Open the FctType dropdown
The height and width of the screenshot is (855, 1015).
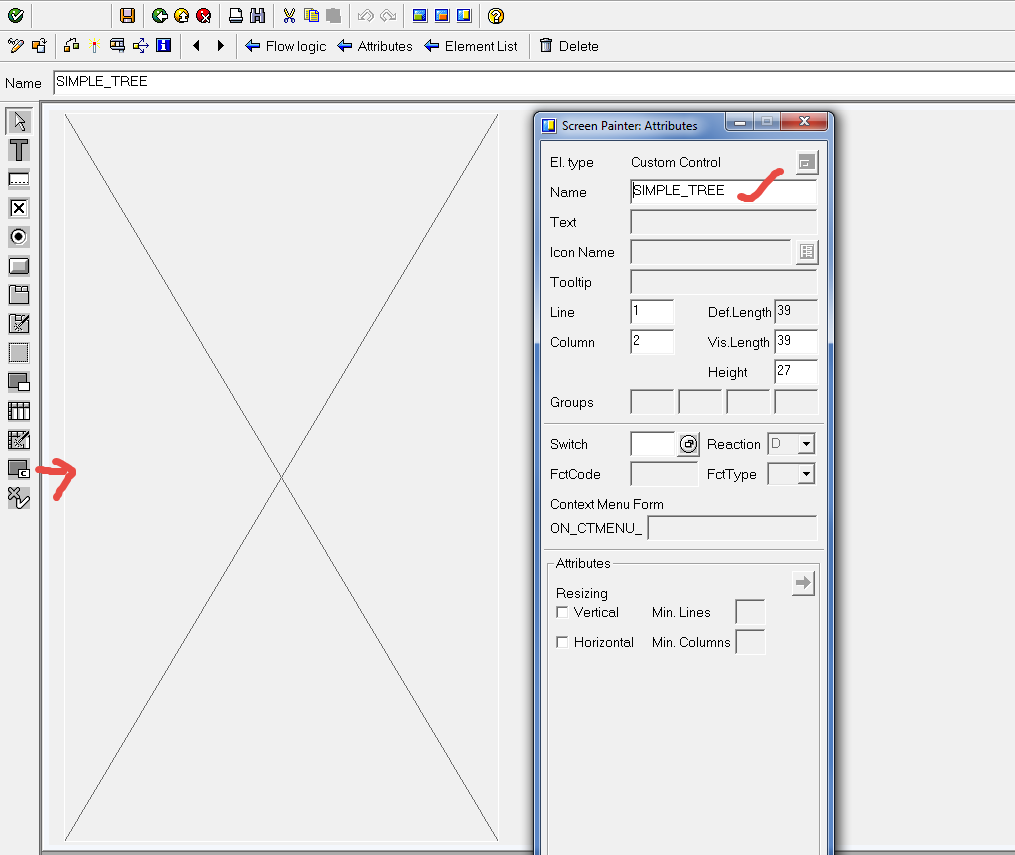[x=806, y=473]
